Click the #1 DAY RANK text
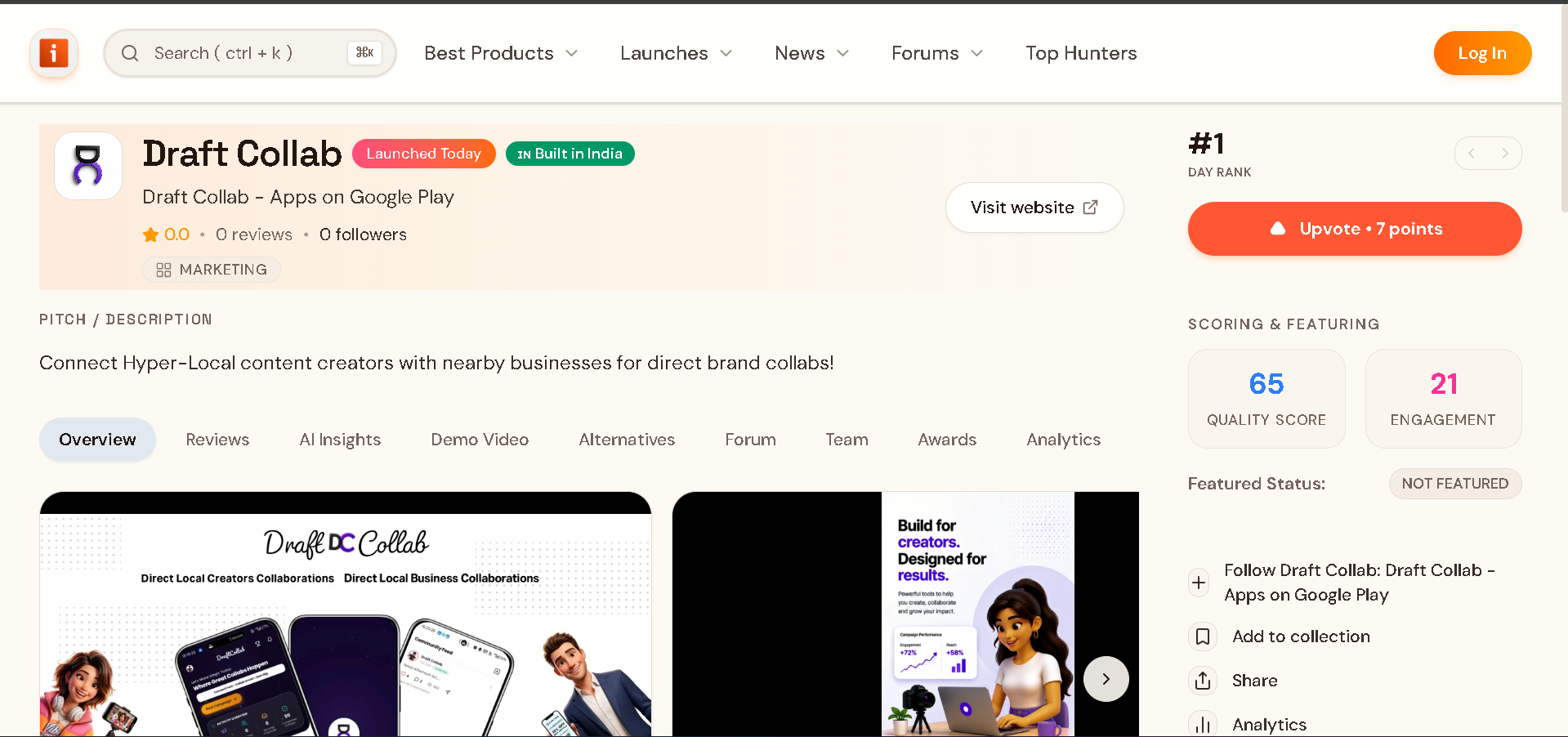The width and height of the screenshot is (1568, 737). (1220, 154)
